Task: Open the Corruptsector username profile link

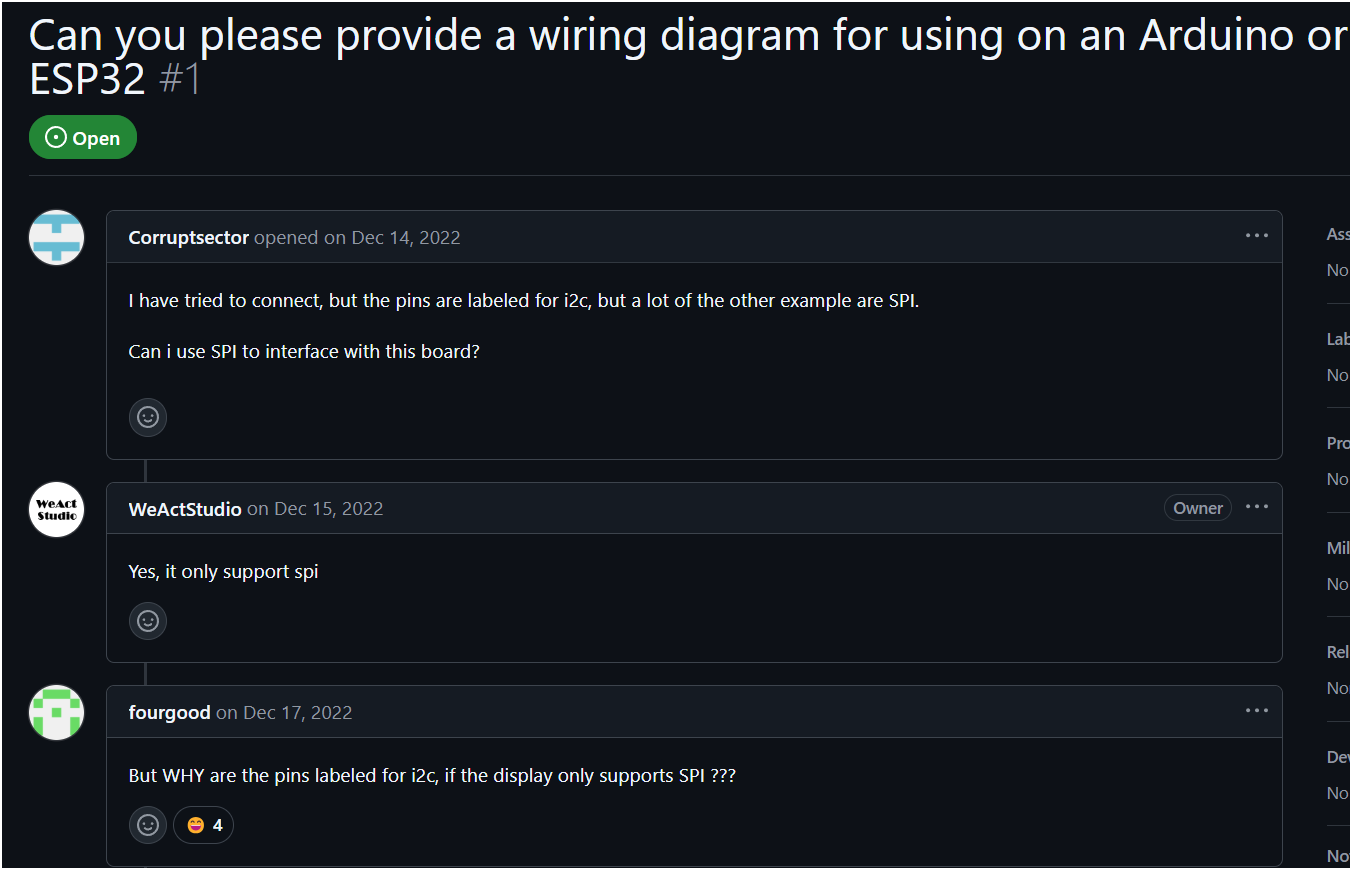Action: (x=189, y=238)
